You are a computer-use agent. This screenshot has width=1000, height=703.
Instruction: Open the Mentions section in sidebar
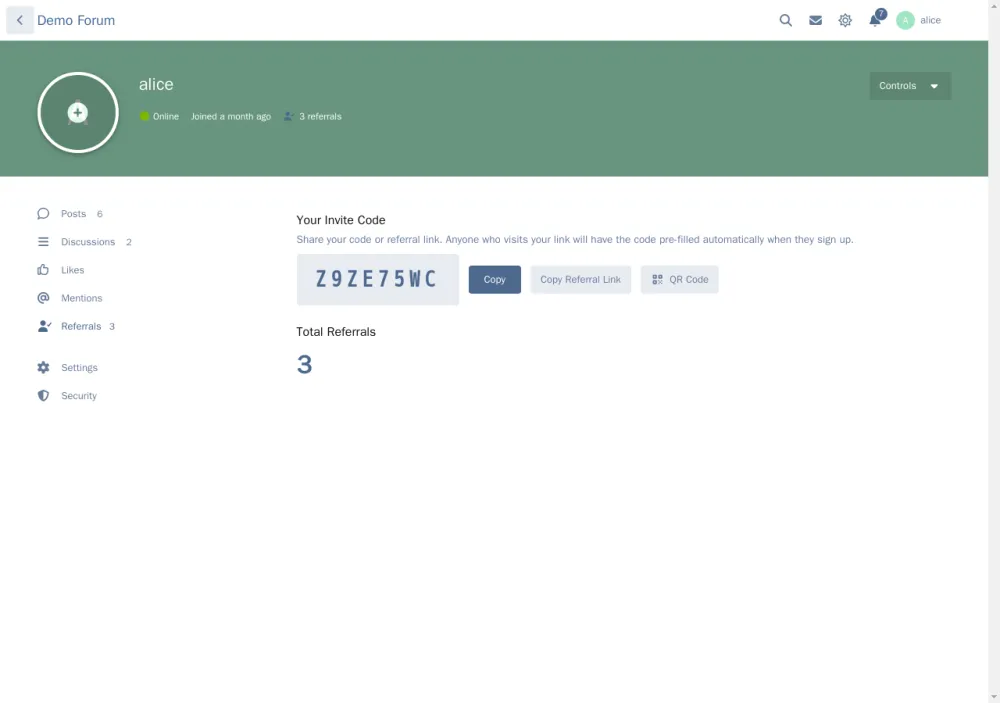(70, 298)
